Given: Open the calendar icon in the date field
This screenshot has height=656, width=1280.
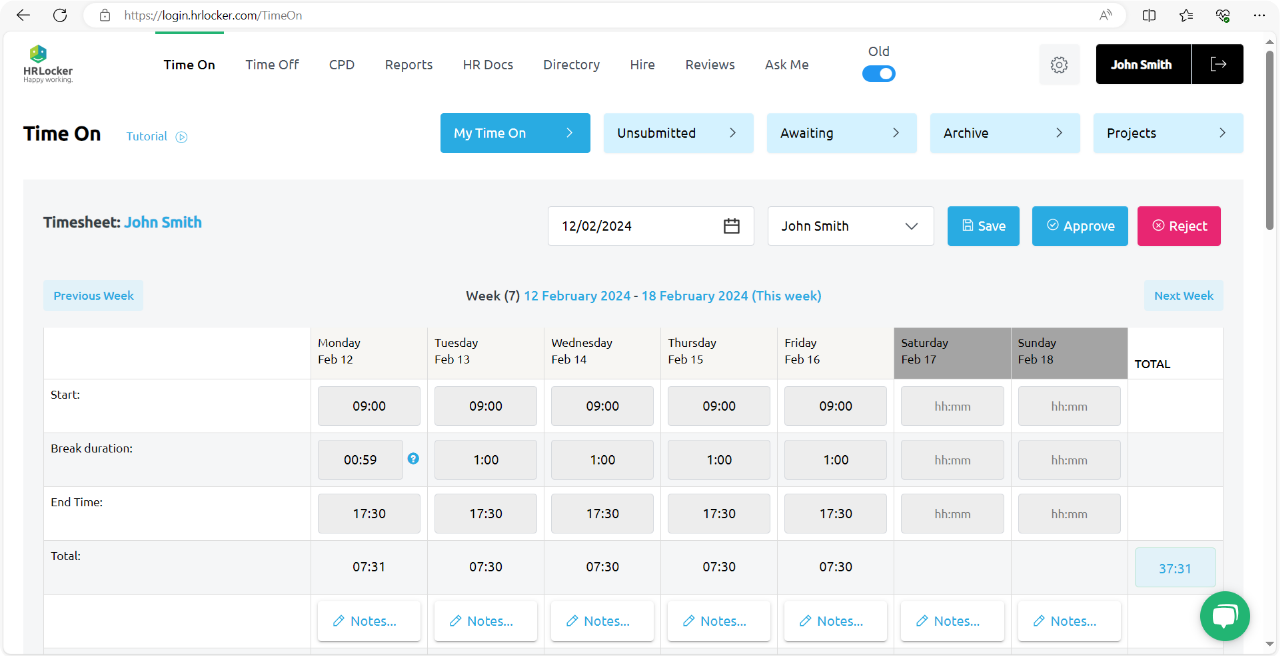Looking at the screenshot, I should [734, 226].
